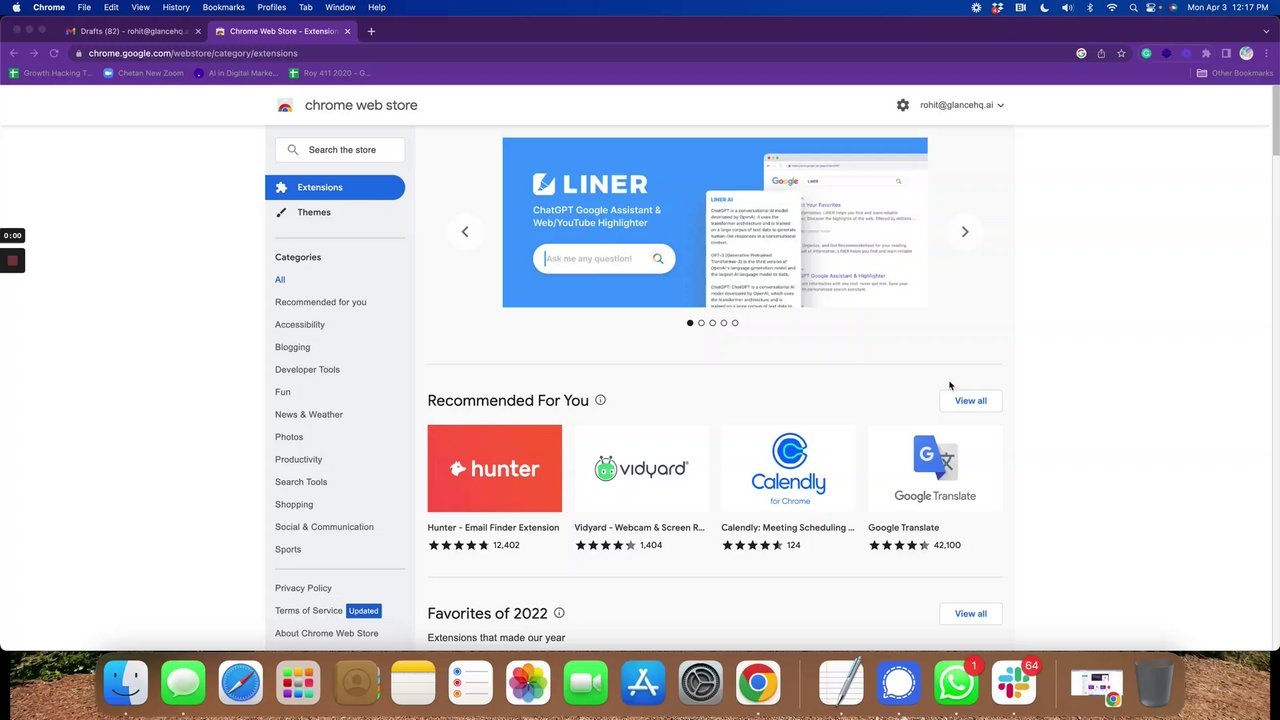1280x720 pixels.
Task: Launch Safari from the Dock
Action: (x=241, y=684)
